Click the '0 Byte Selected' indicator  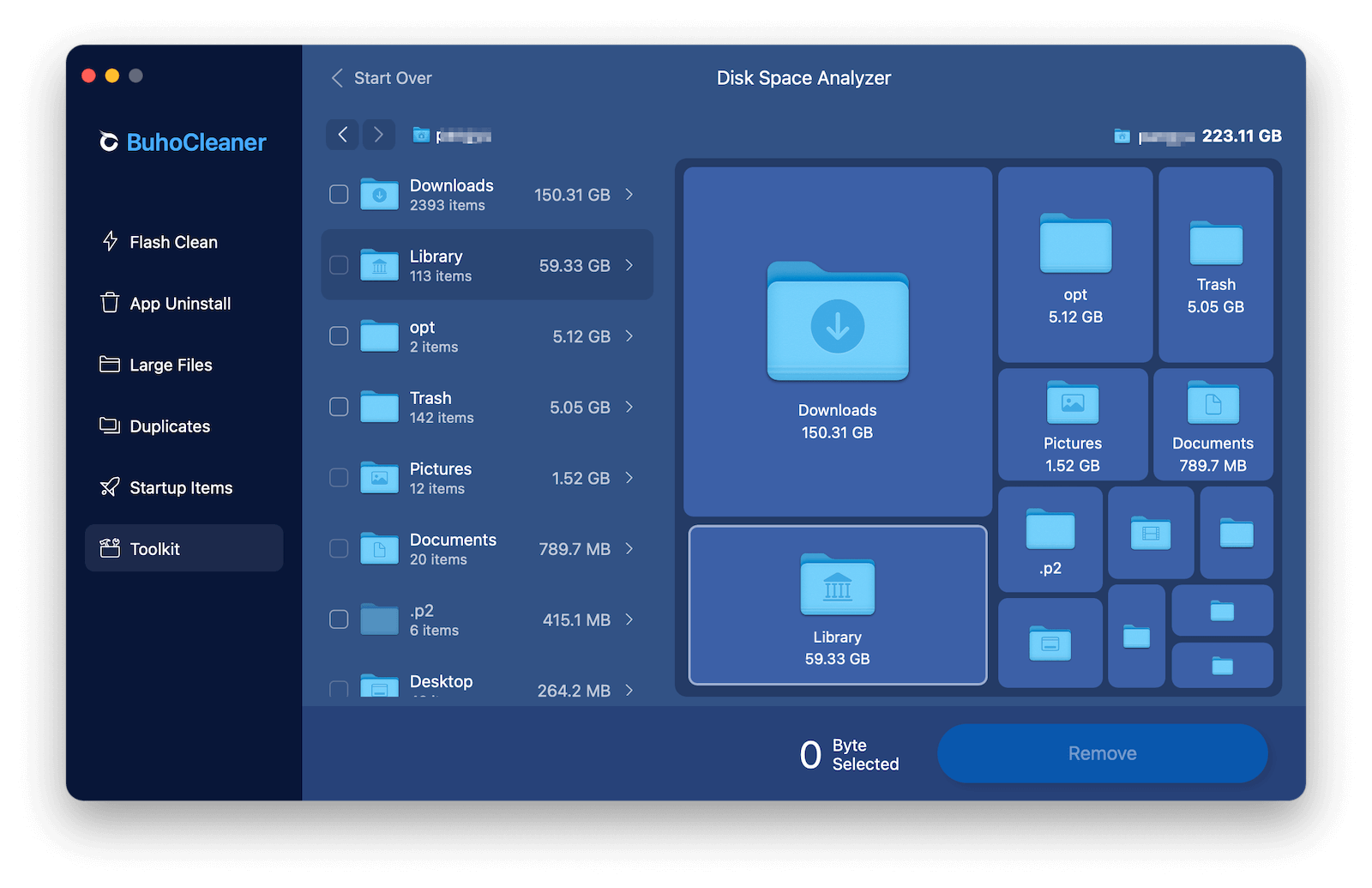pos(849,755)
